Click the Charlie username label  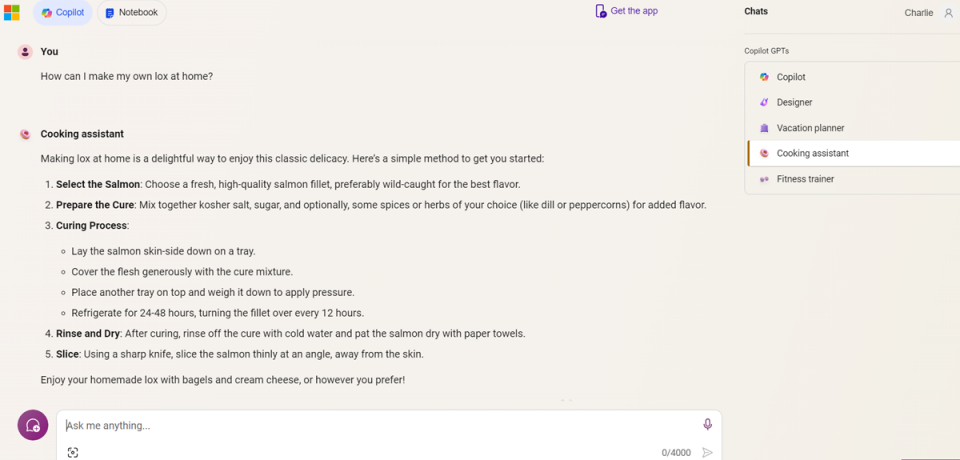918,13
